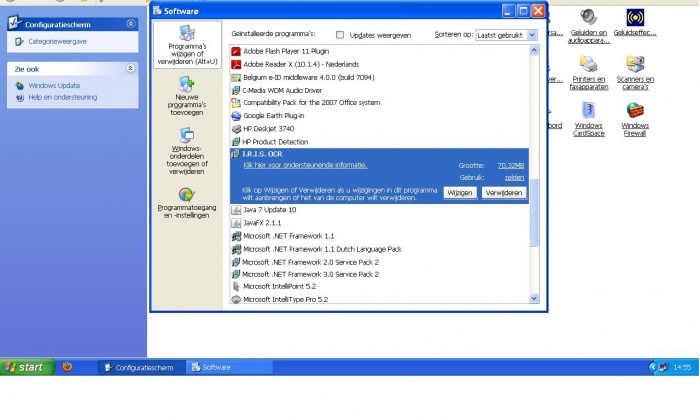Click the Verwijderen button
700x420 pixels.
(x=504, y=193)
